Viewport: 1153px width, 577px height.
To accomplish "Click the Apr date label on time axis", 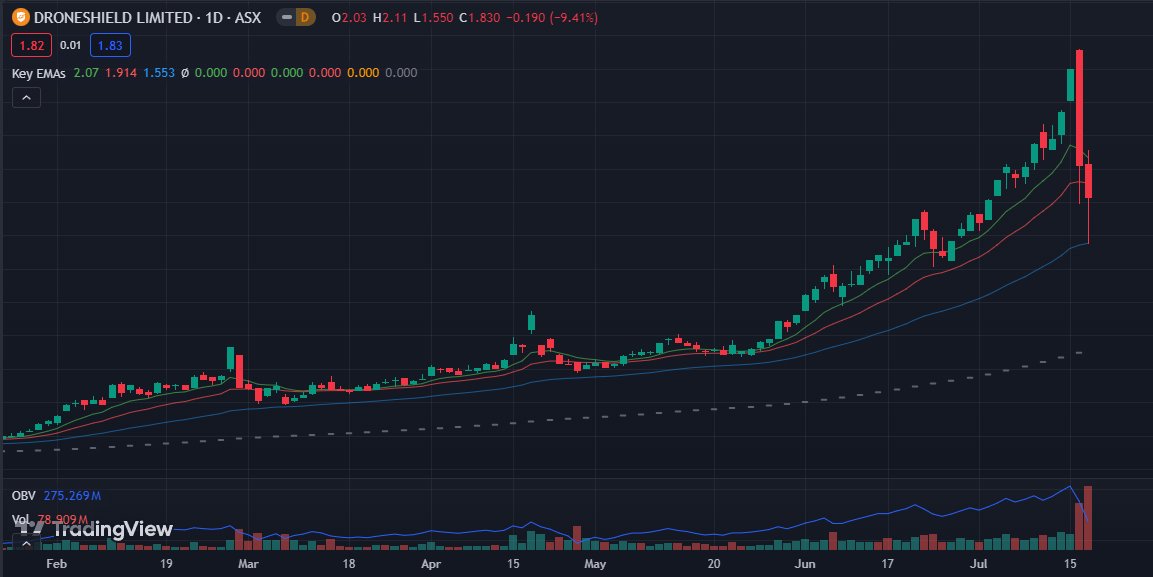I will point(432,564).
